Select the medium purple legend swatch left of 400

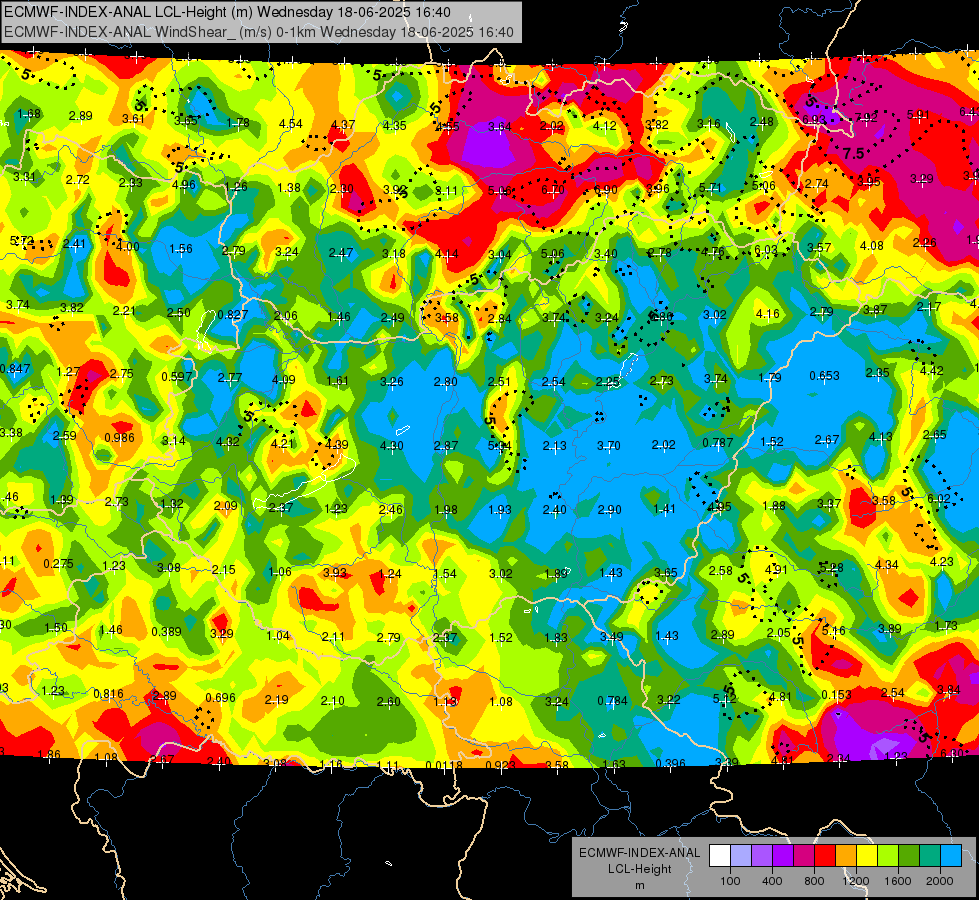(x=762, y=856)
